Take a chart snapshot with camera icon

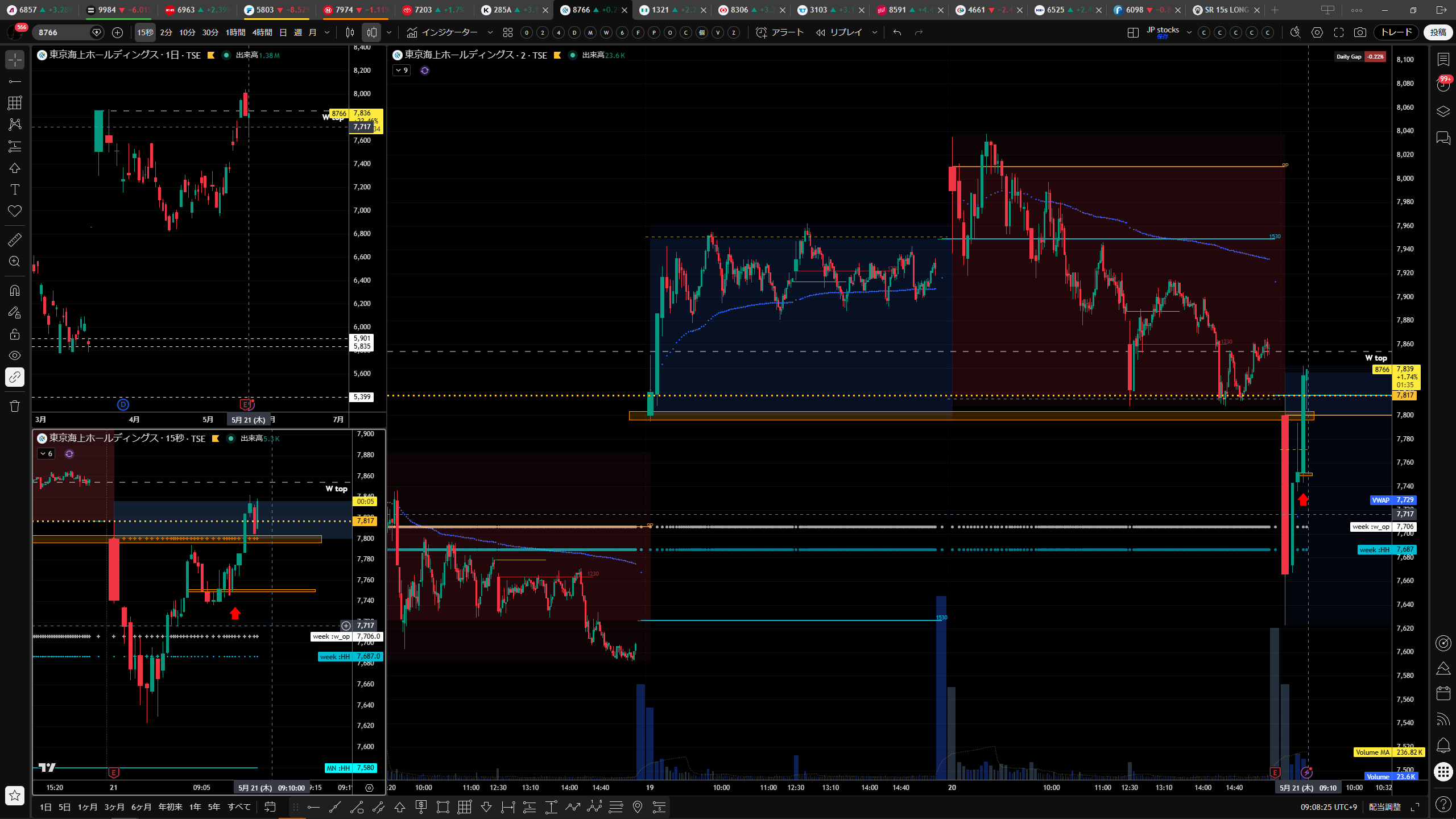(1360, 32)
